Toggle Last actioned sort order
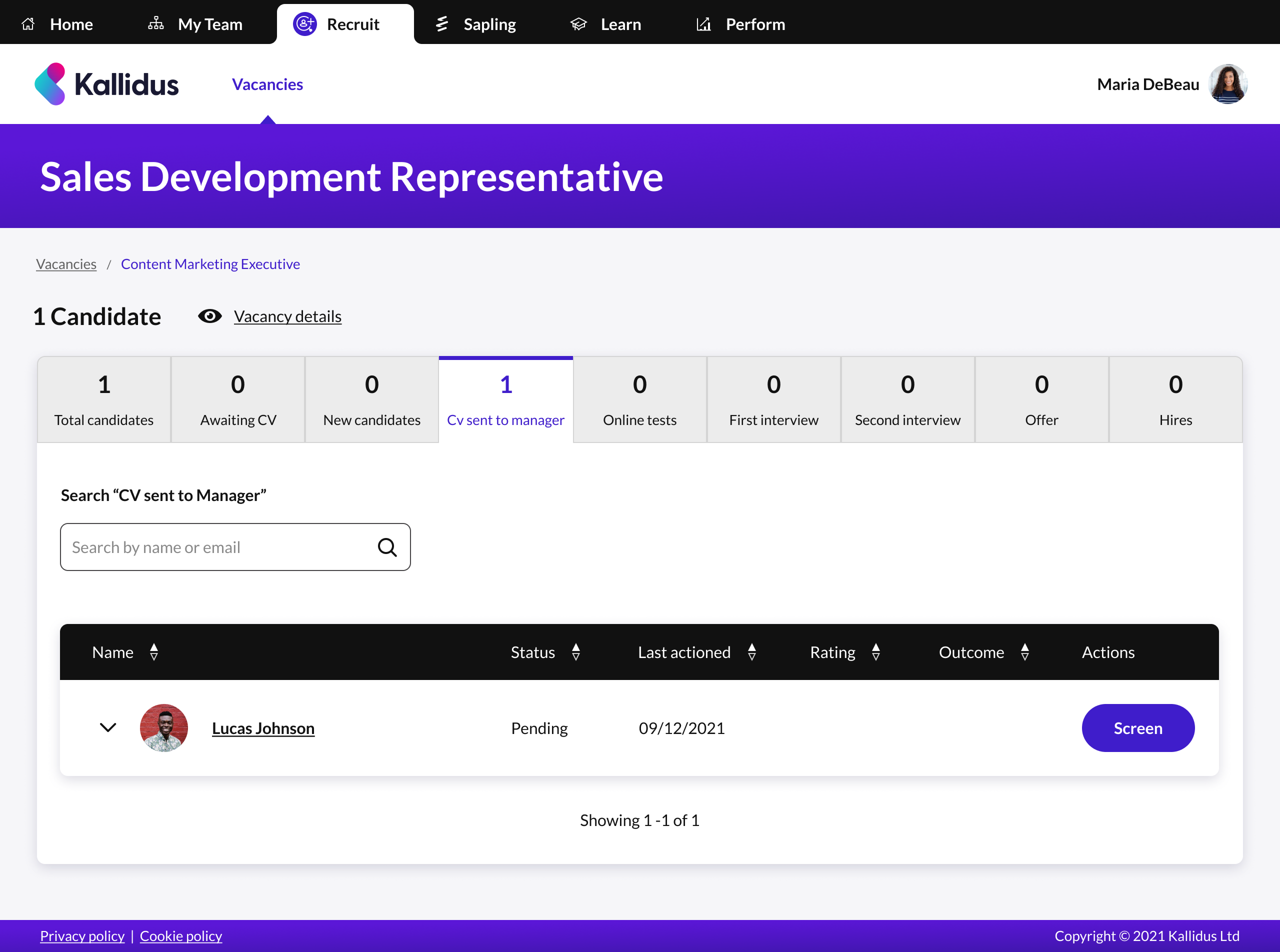 (x=752, y=652)
